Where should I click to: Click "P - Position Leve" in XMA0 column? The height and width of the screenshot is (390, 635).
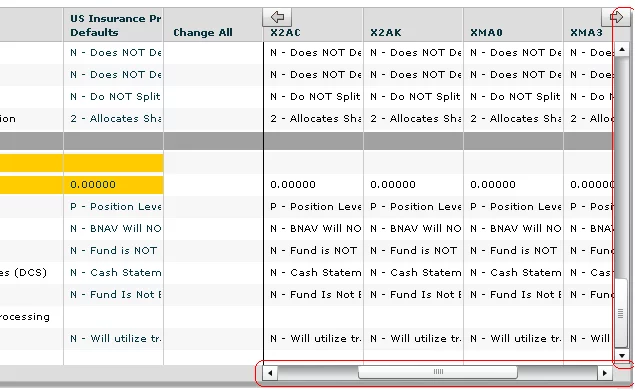click(516, 207)
